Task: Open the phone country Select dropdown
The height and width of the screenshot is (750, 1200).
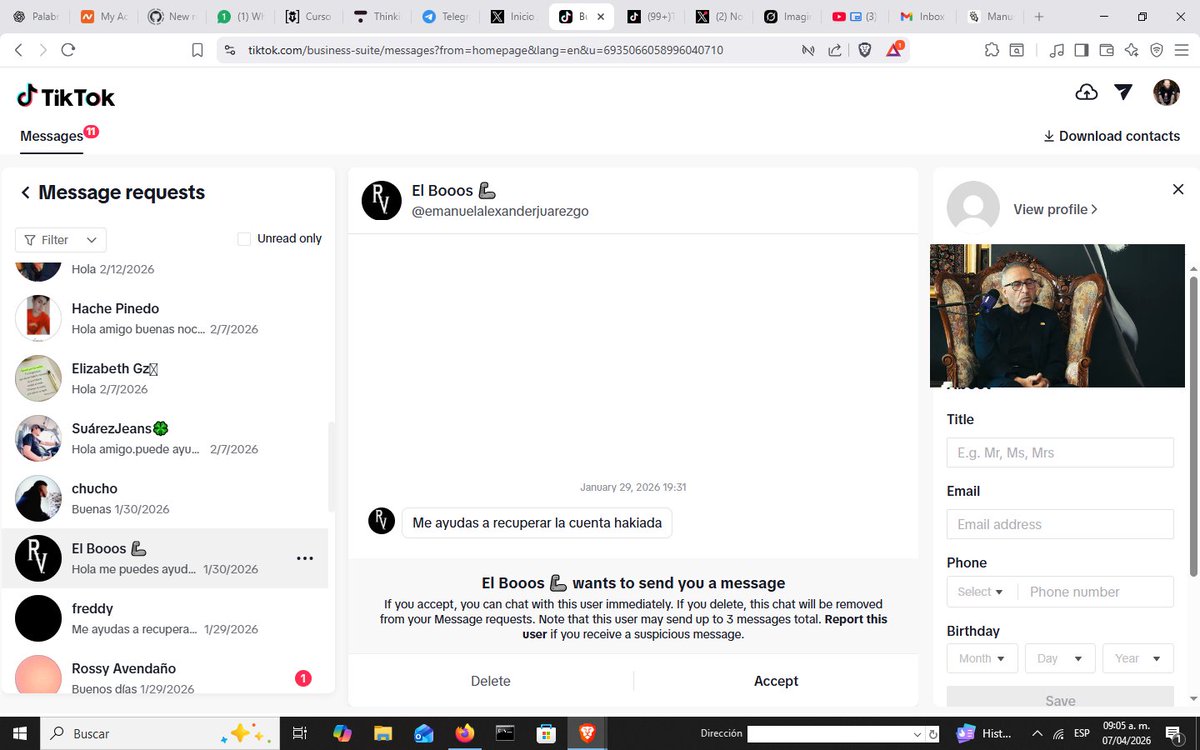Action: (979, 591)
